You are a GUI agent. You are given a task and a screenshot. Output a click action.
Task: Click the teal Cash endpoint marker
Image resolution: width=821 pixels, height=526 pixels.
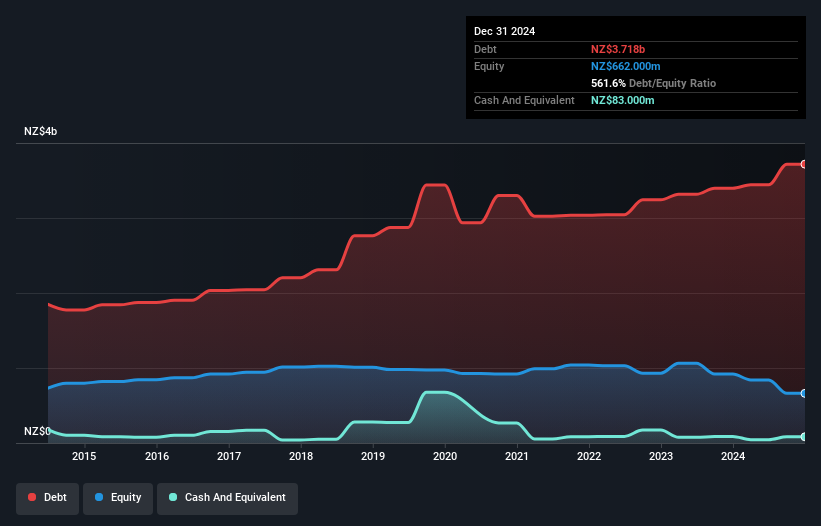804,437
